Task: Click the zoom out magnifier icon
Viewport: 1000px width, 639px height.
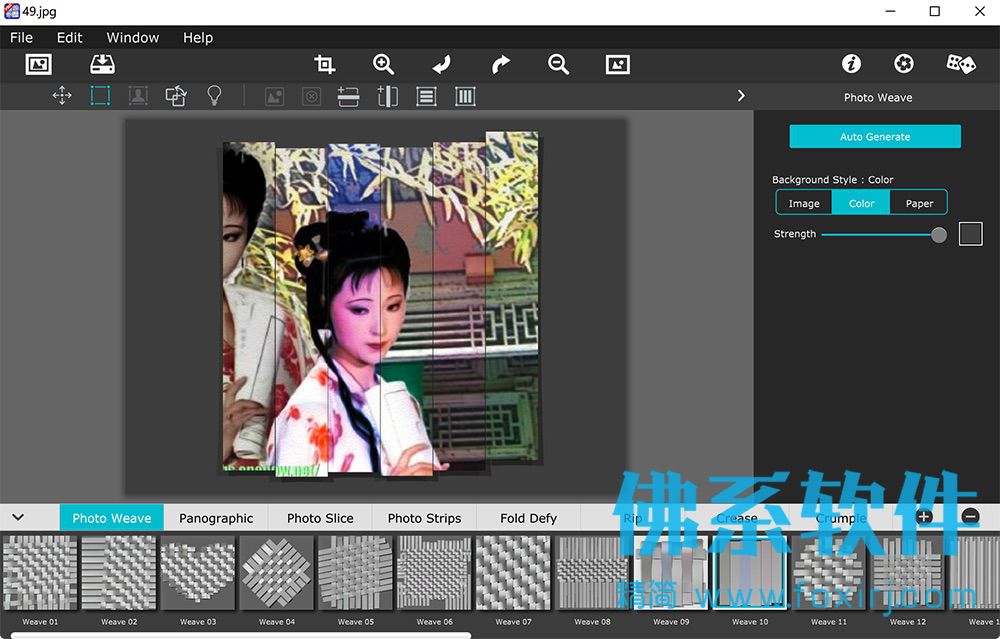Action: (x=558, y=64)
